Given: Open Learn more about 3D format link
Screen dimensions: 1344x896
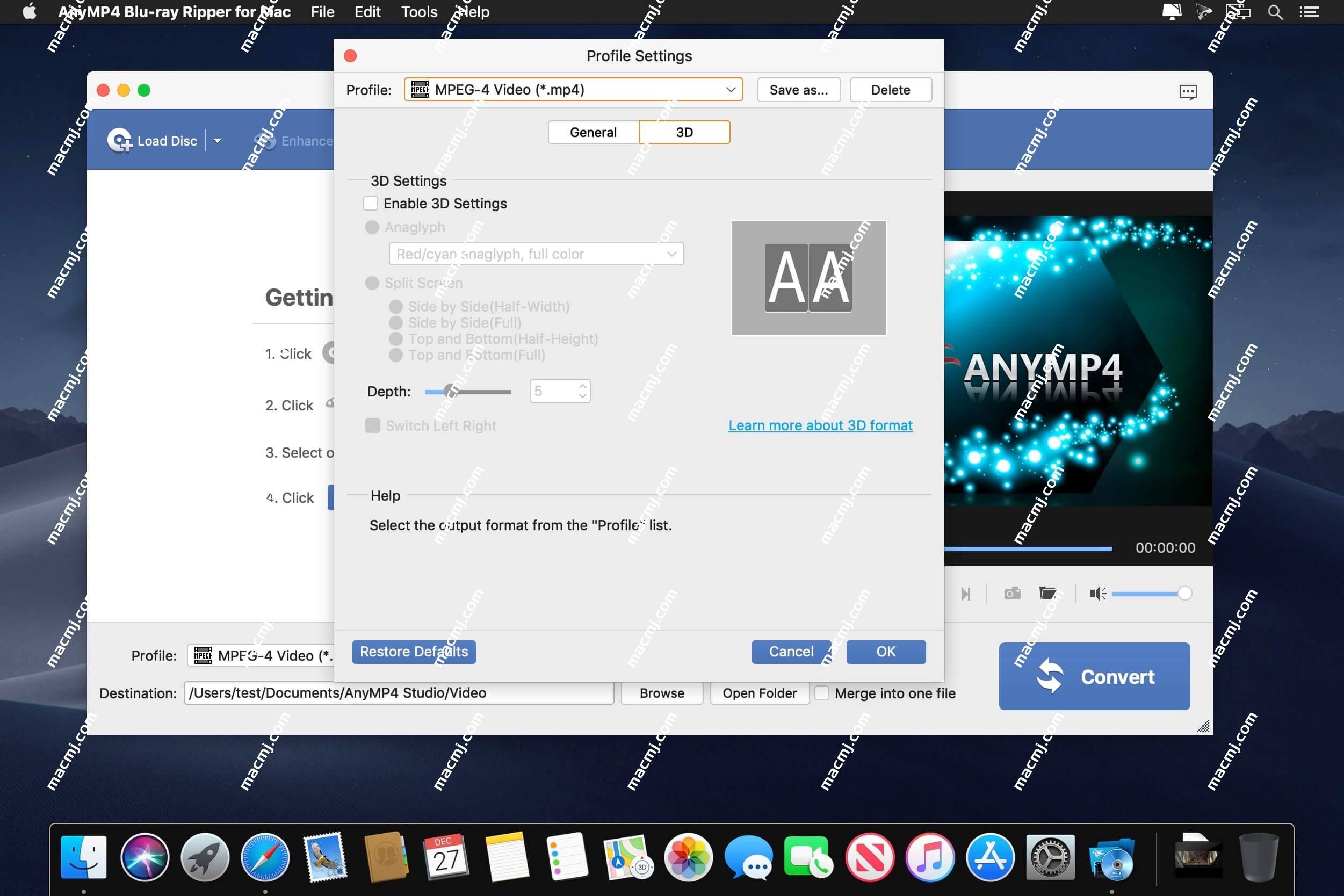Looking at the screenshot, I should pos(820,425).
